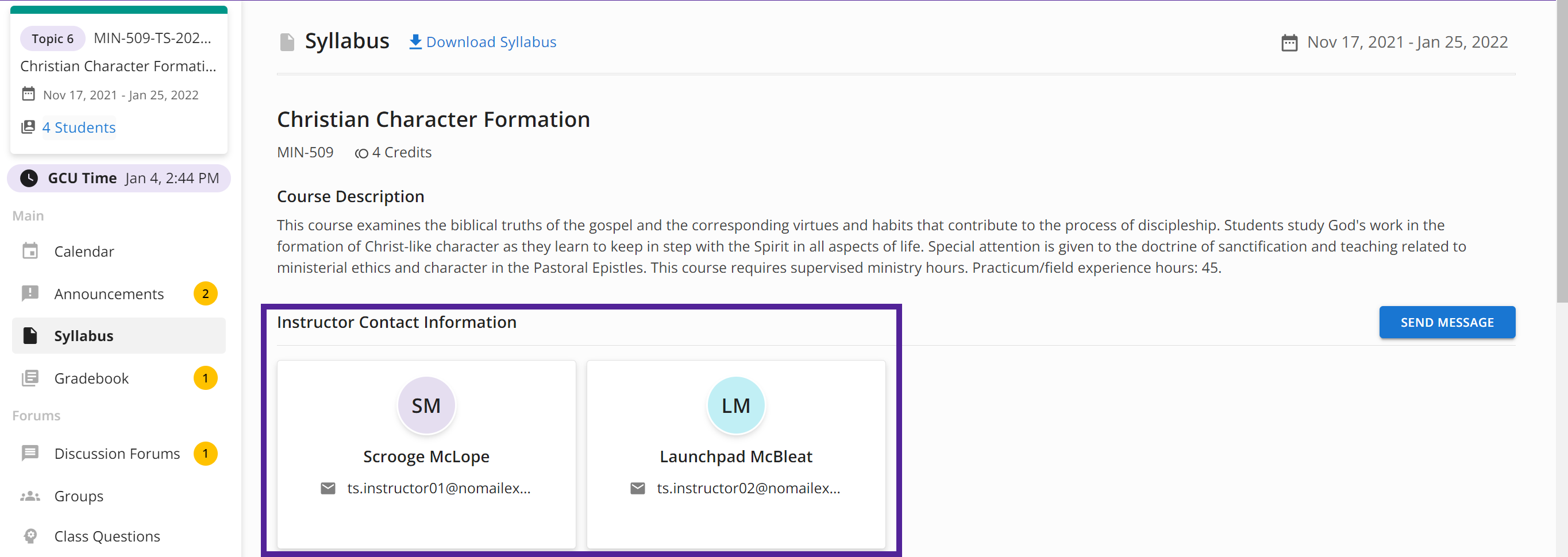Click the ts.instructor01@nomailex email address
The height and width of the screenshot is (557, 1568).
point(439,488)
